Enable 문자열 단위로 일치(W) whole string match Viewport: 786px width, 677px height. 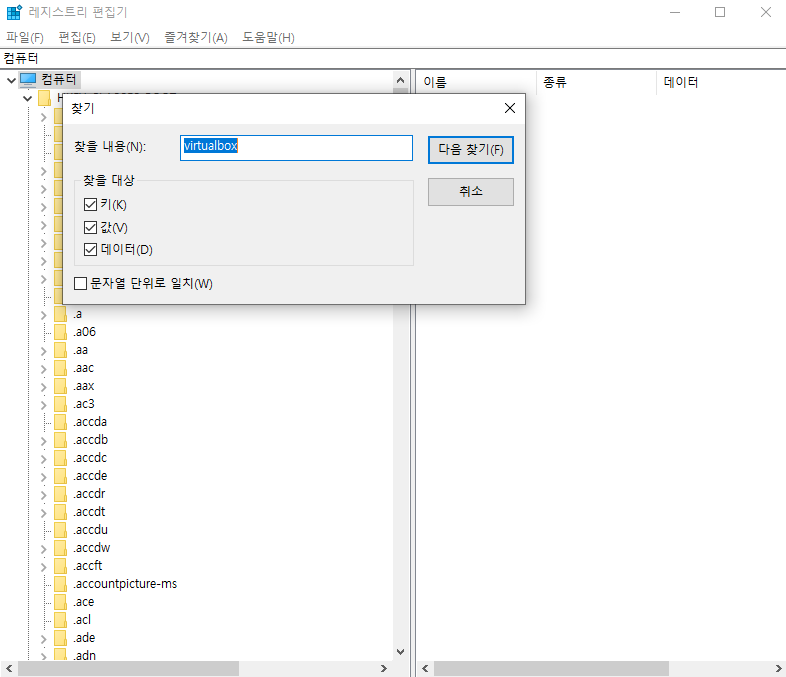80,284
